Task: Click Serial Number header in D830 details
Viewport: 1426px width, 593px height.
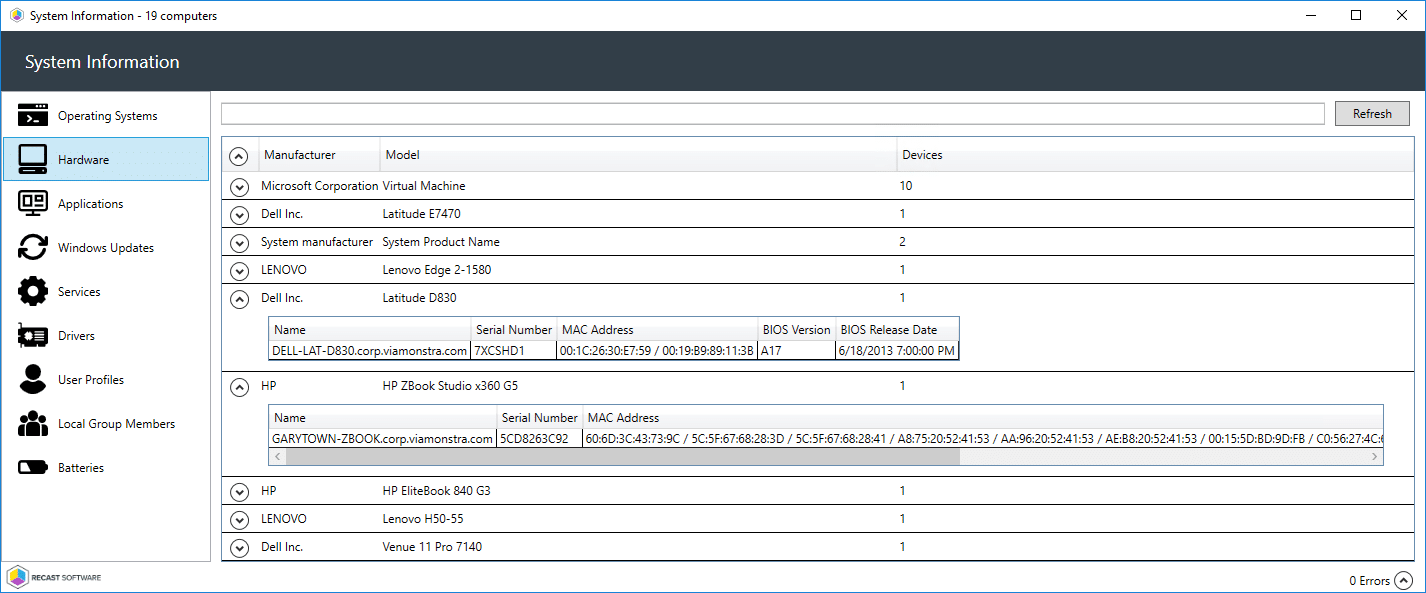Action: [x=513, y=329]
